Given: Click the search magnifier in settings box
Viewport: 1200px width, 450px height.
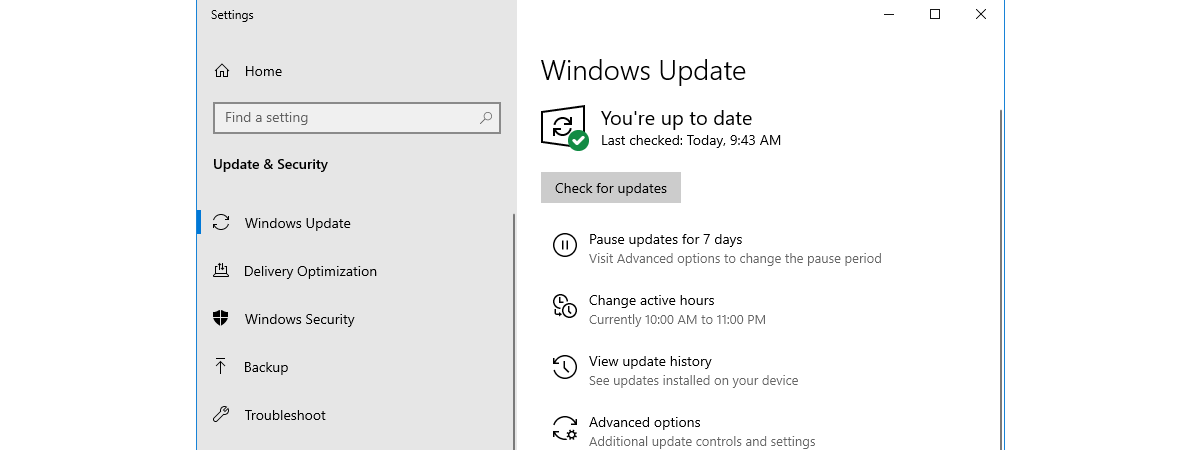Looking at the screenshot, I should tap(486, 118).
